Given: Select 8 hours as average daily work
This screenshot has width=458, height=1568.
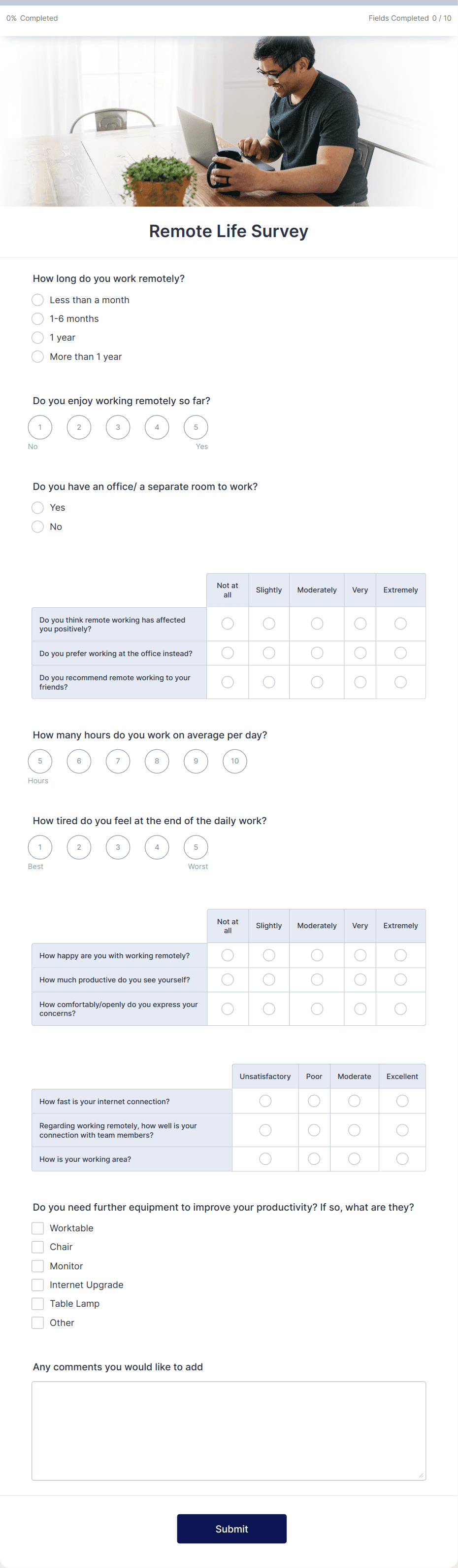Looking at the screenshot, I should (x=157, y=761).
